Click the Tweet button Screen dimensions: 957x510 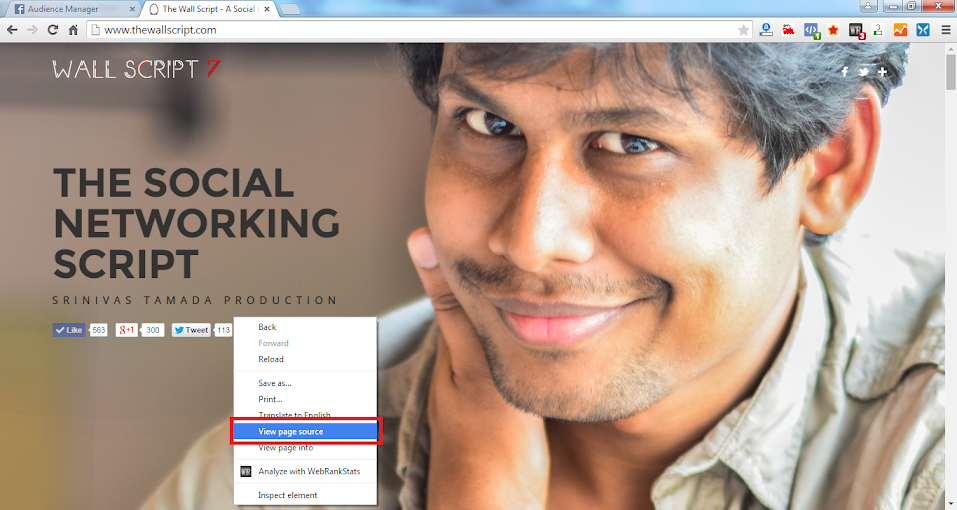[x=192, y=330]
